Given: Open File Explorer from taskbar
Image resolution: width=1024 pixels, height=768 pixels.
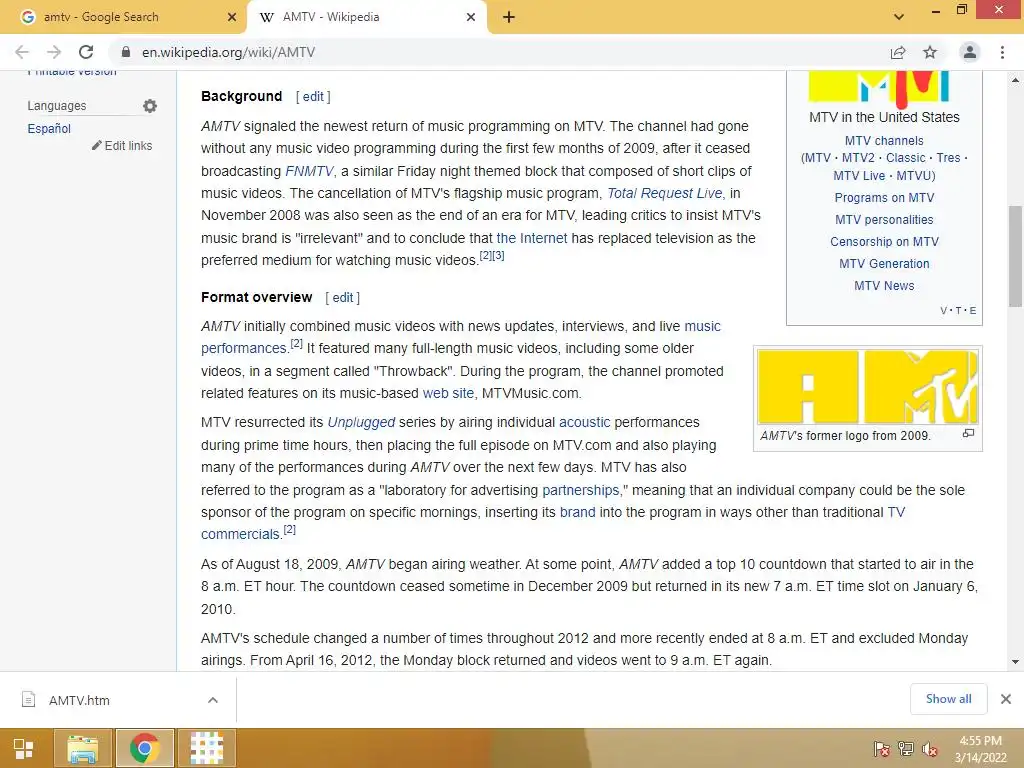Looking at the screenshot, I should (x=83, y=748).
